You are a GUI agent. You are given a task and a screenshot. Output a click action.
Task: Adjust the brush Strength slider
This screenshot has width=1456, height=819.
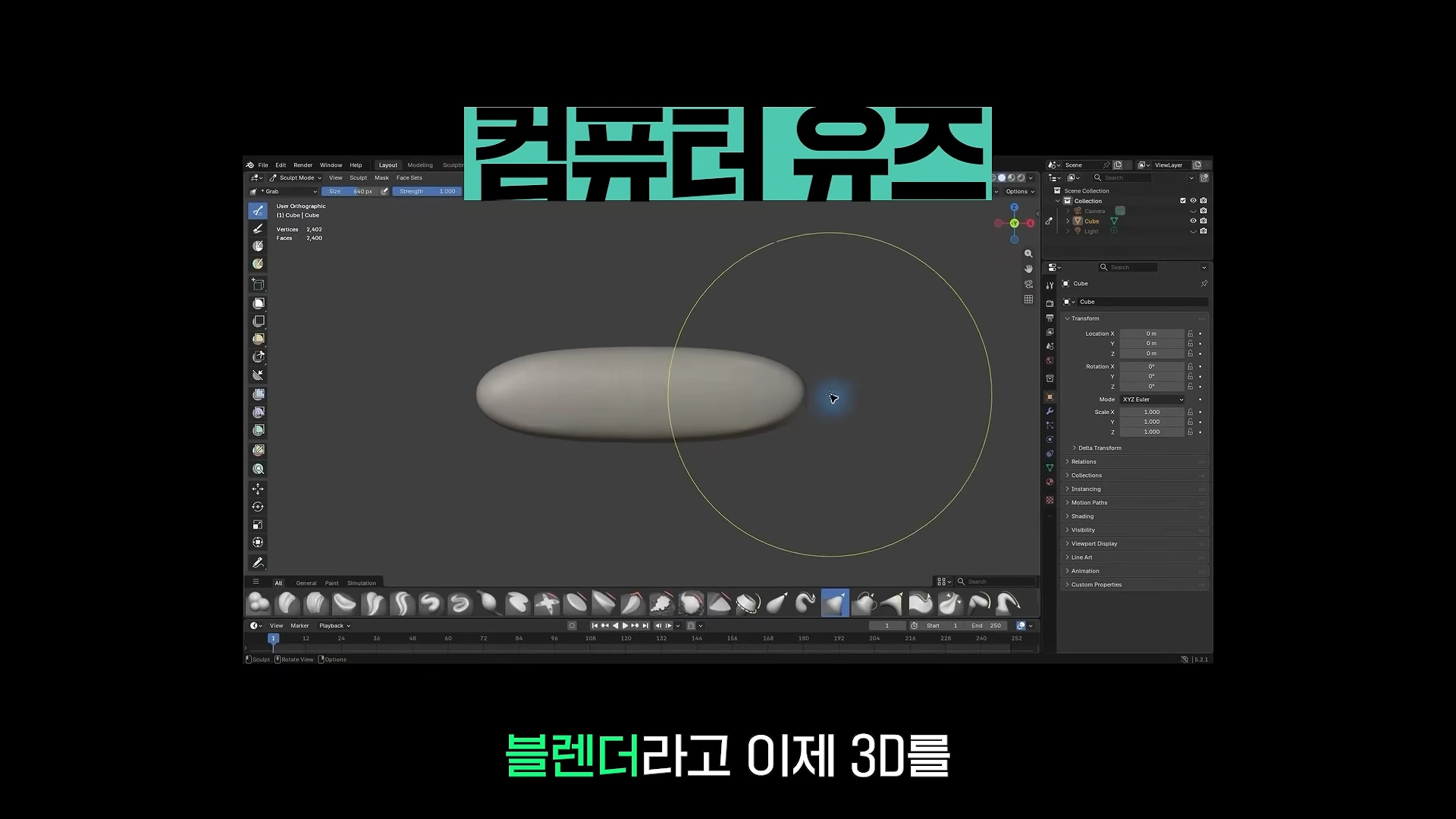click(x=427, y=192)
